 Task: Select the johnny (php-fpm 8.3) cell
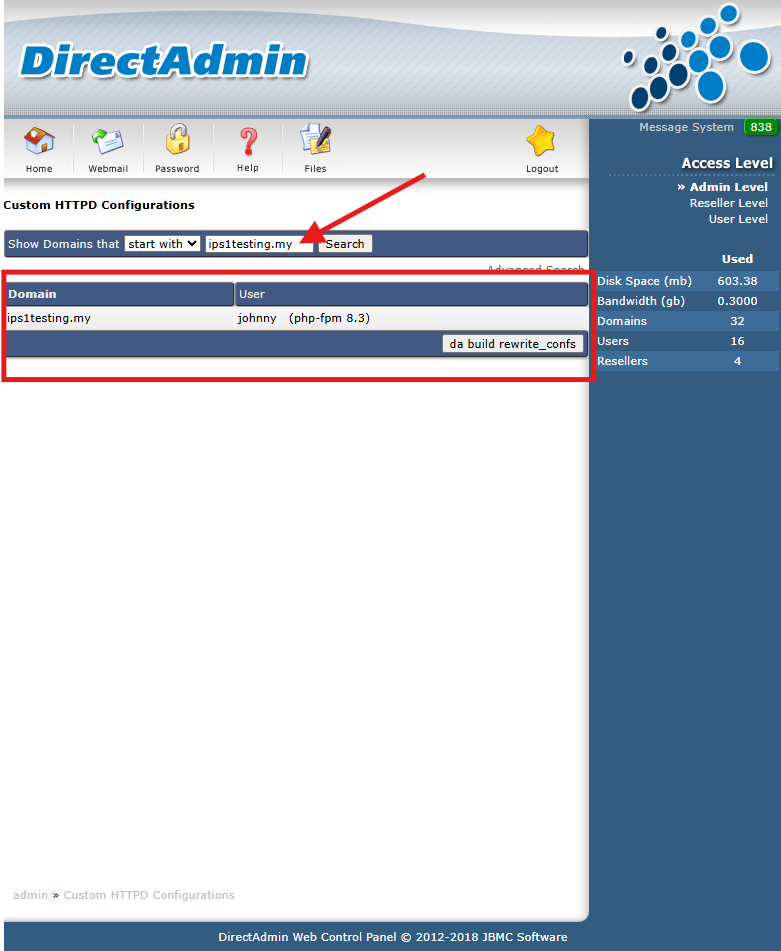pos(411,318)
